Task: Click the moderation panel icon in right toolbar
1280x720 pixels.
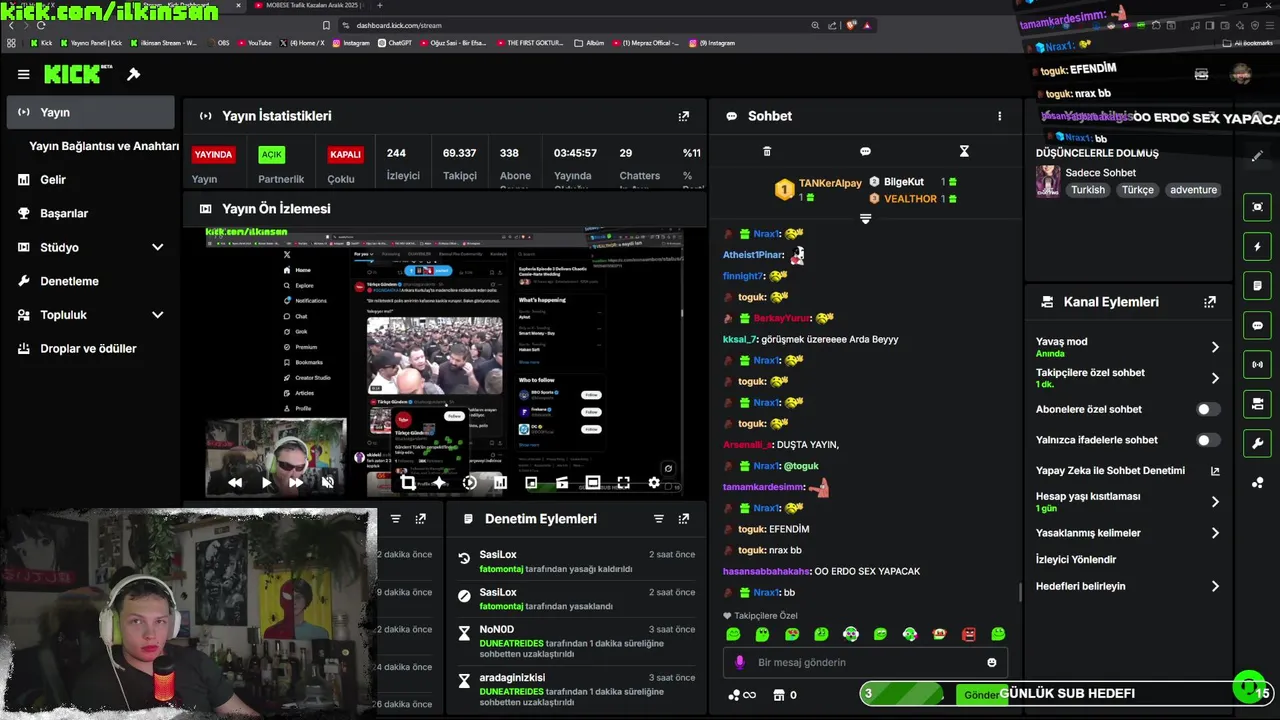Action: [x=1257, y=404]
